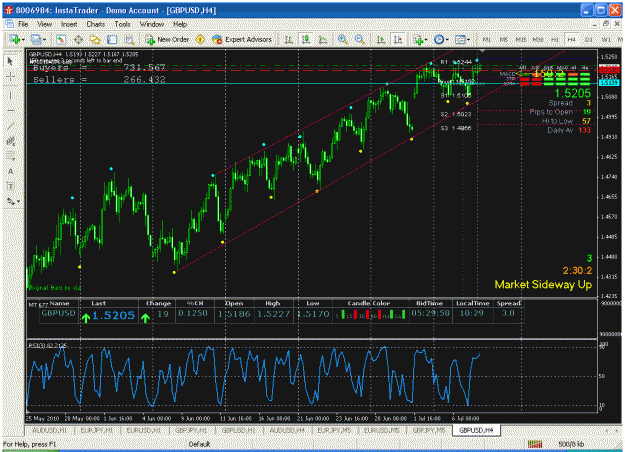Click the 'Default' profile in status bar
Image resolution: width=625 pixels, height=452 pixels.
tap(200, 444)
